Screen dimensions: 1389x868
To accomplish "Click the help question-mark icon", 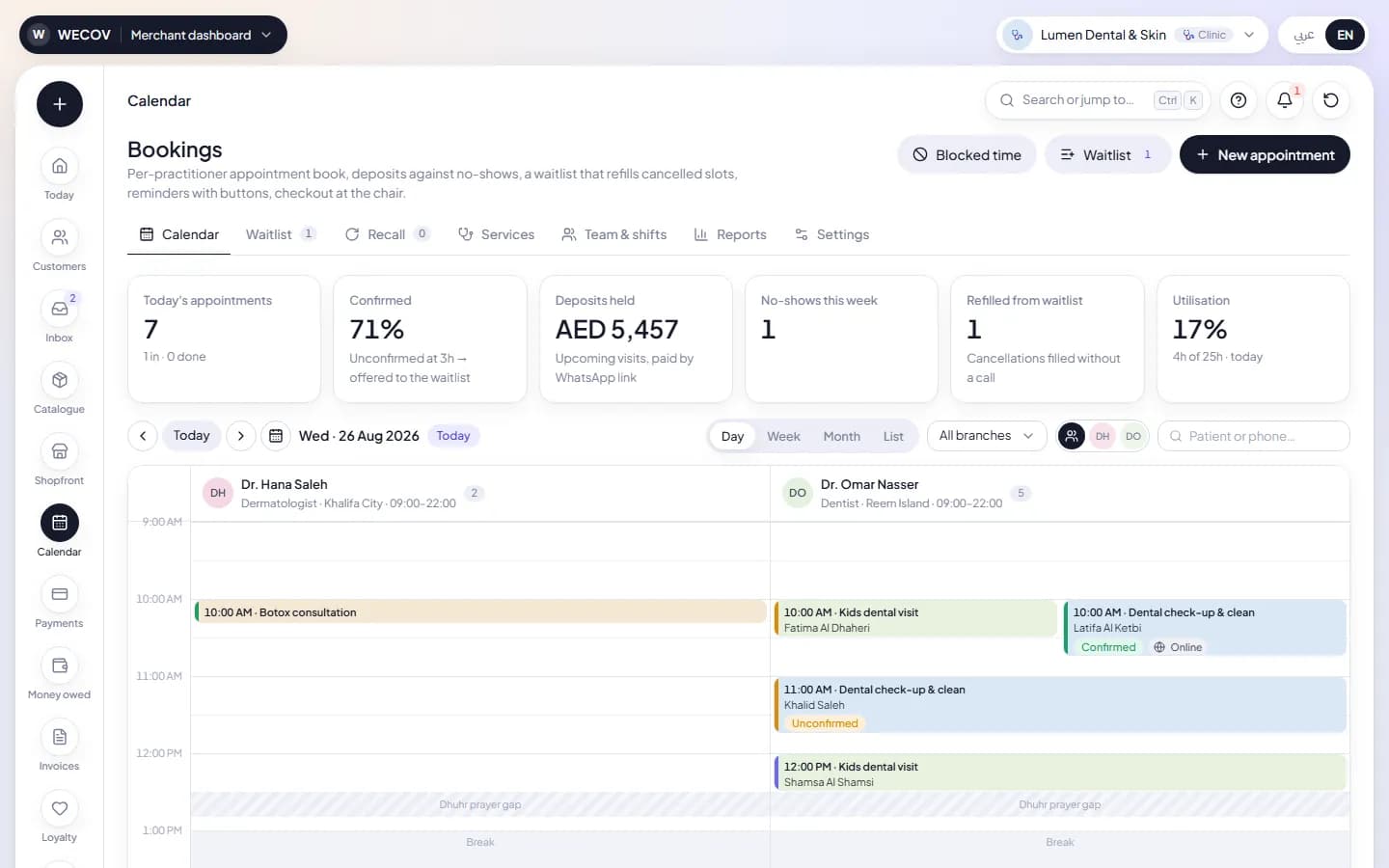I will (1239, 100).
